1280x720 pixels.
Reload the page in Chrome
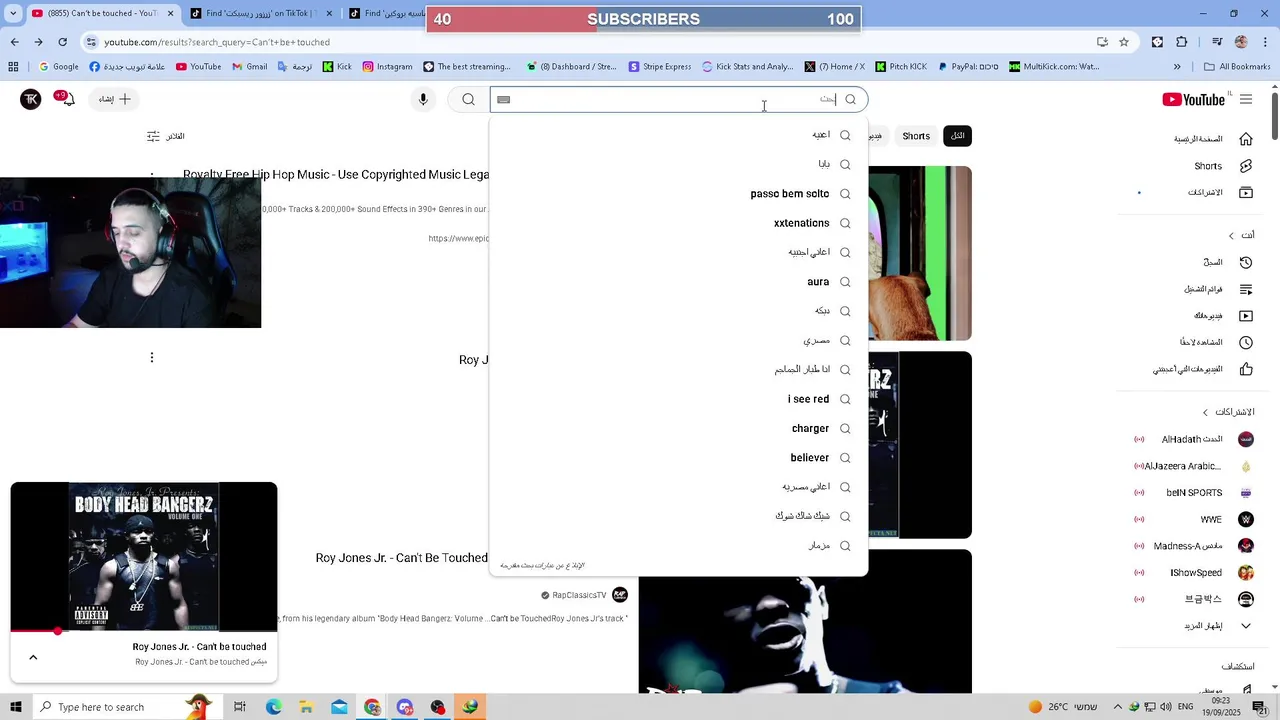[x=63, y=42]
